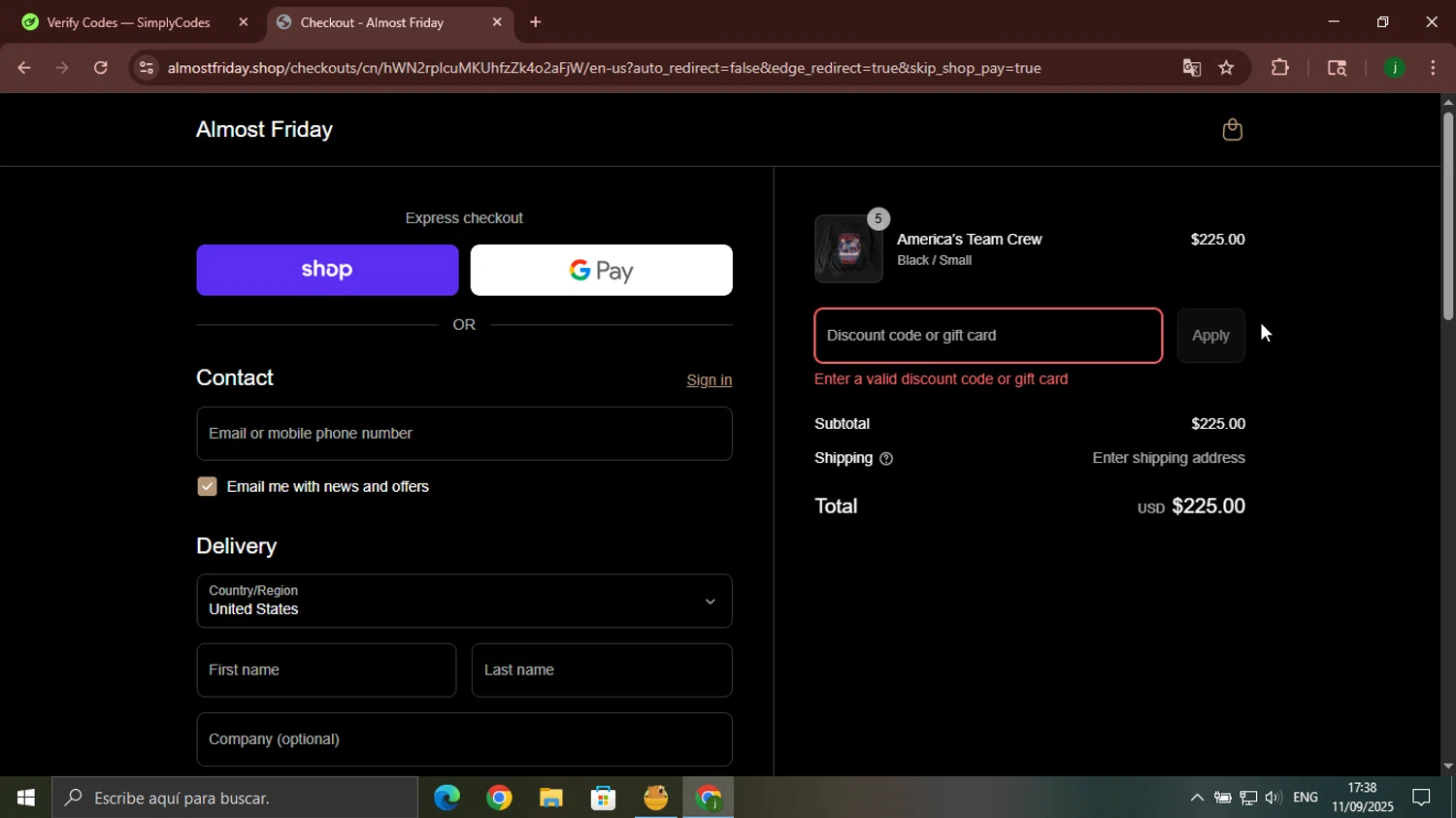The image size is (1456, 818).
Task: Show hidden system tray icons
Action: (x=1197, y=798)
